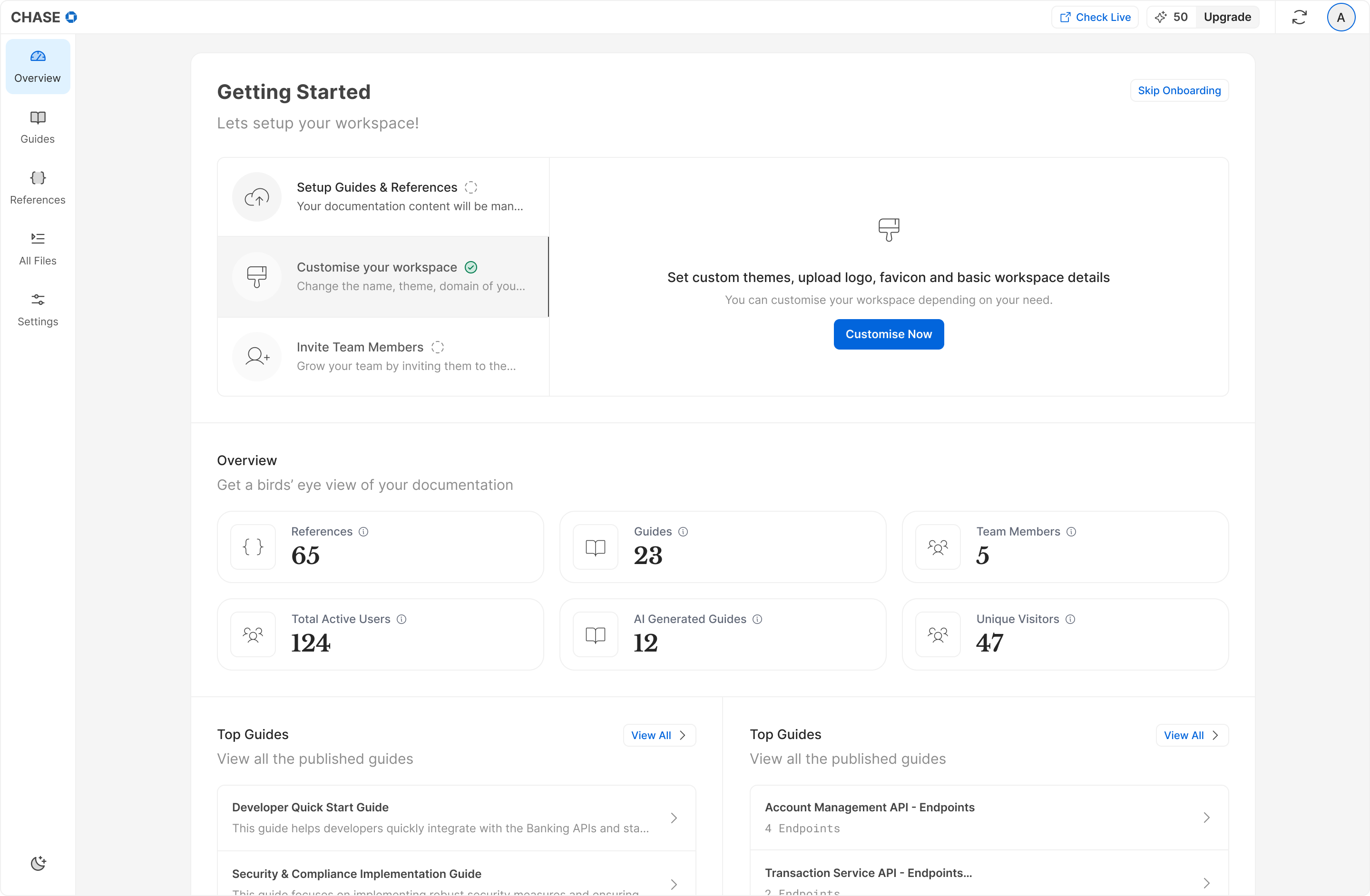Click the cloud upload icon for Setup Guides
This screenshot has width=1370, height=896.
[x=257, y=197]
